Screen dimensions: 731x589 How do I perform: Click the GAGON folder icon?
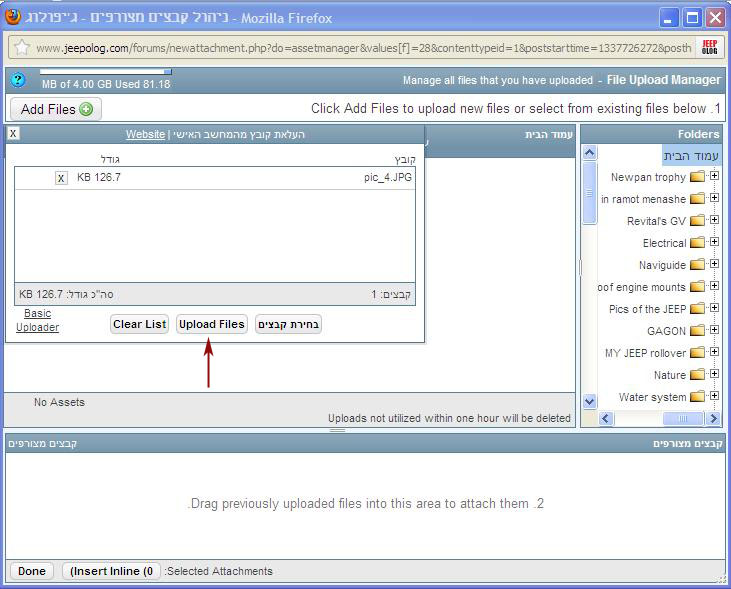(697, 331)
